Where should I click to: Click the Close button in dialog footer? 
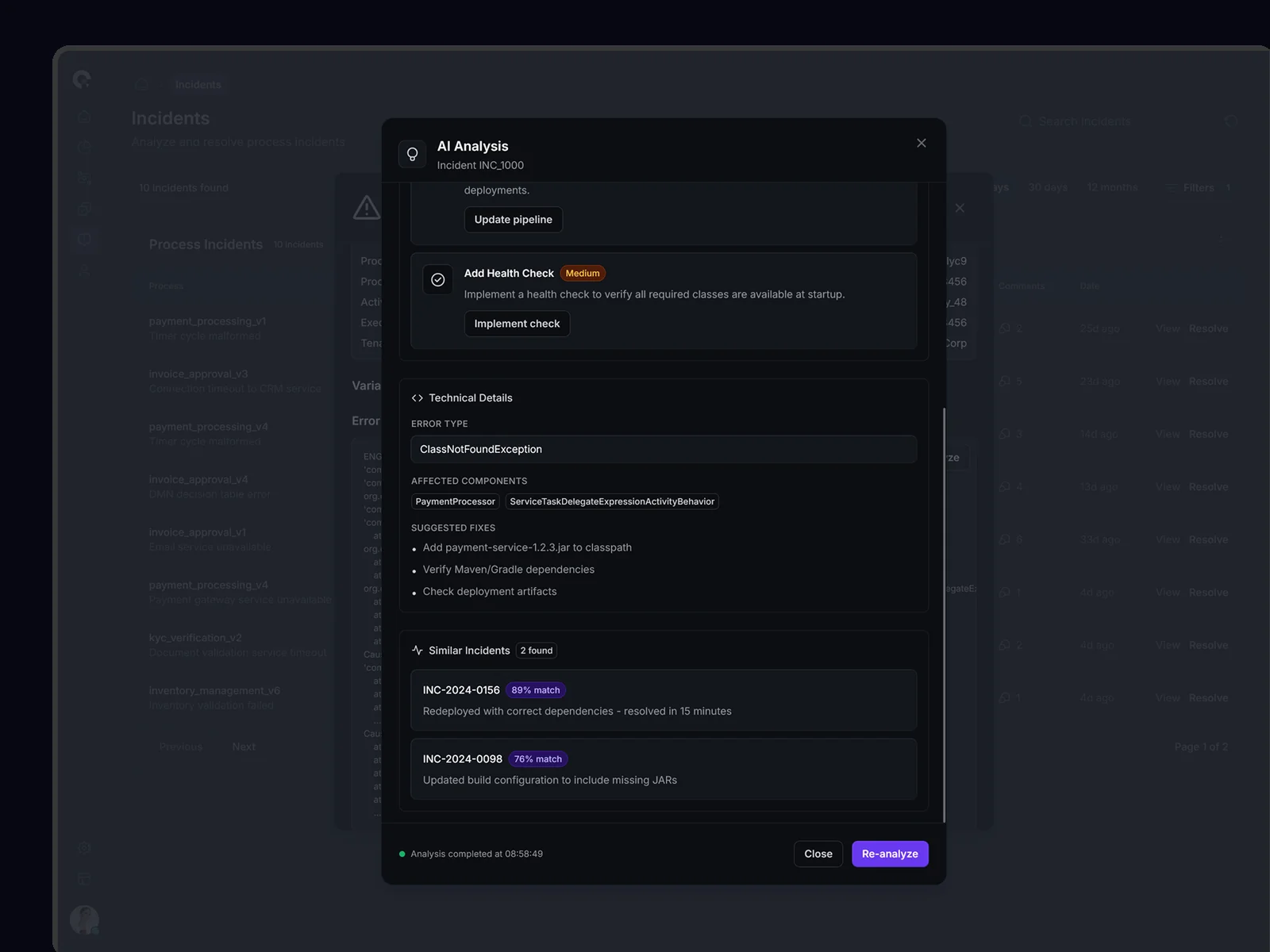(x=818, y=854)
